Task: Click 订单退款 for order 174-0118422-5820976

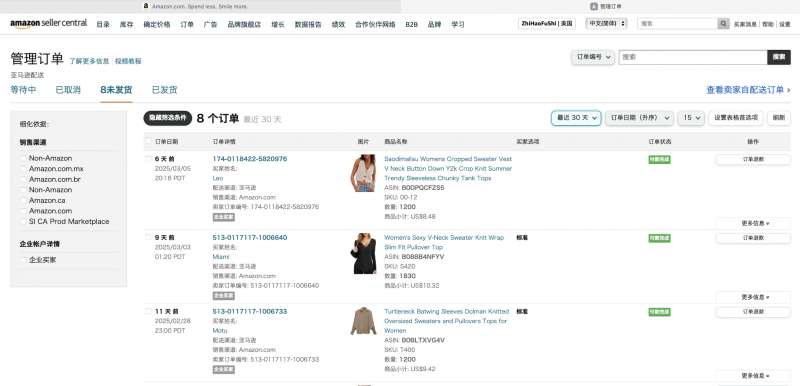Action: click(x=753, y=160)
